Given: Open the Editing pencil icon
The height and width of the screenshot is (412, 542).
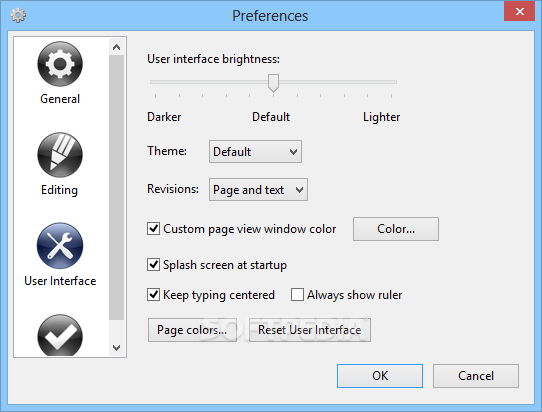Looking at the screenshot, I should (x=60, y=154).
